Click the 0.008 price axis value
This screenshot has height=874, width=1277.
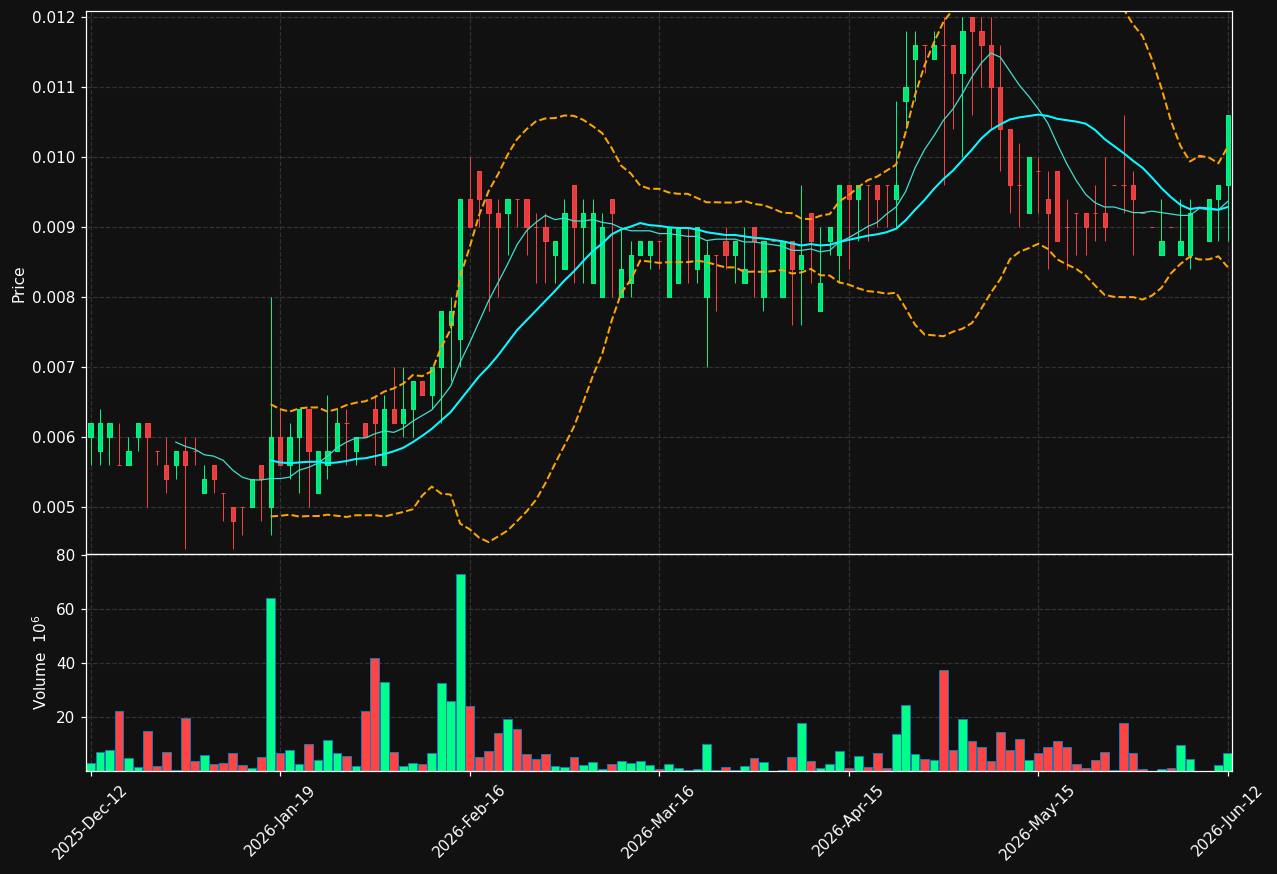[55, 297]
